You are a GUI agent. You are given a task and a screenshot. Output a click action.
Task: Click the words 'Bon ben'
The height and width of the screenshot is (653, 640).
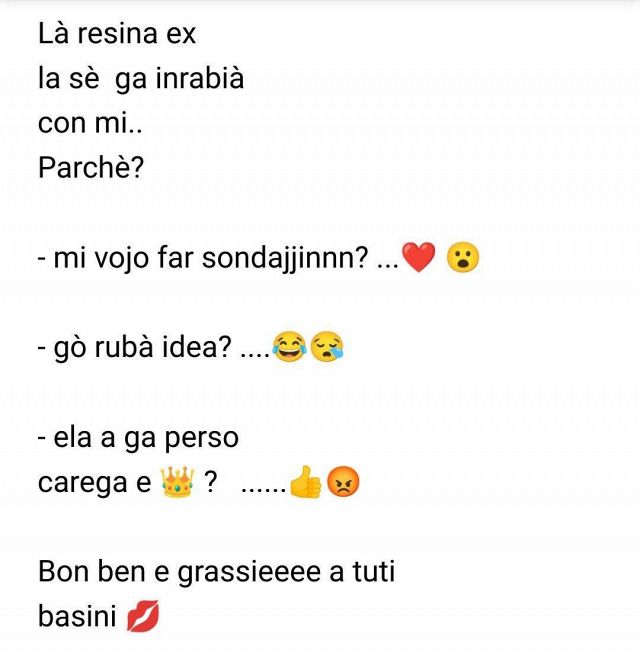pyautogui.click(x=92, y=571)
